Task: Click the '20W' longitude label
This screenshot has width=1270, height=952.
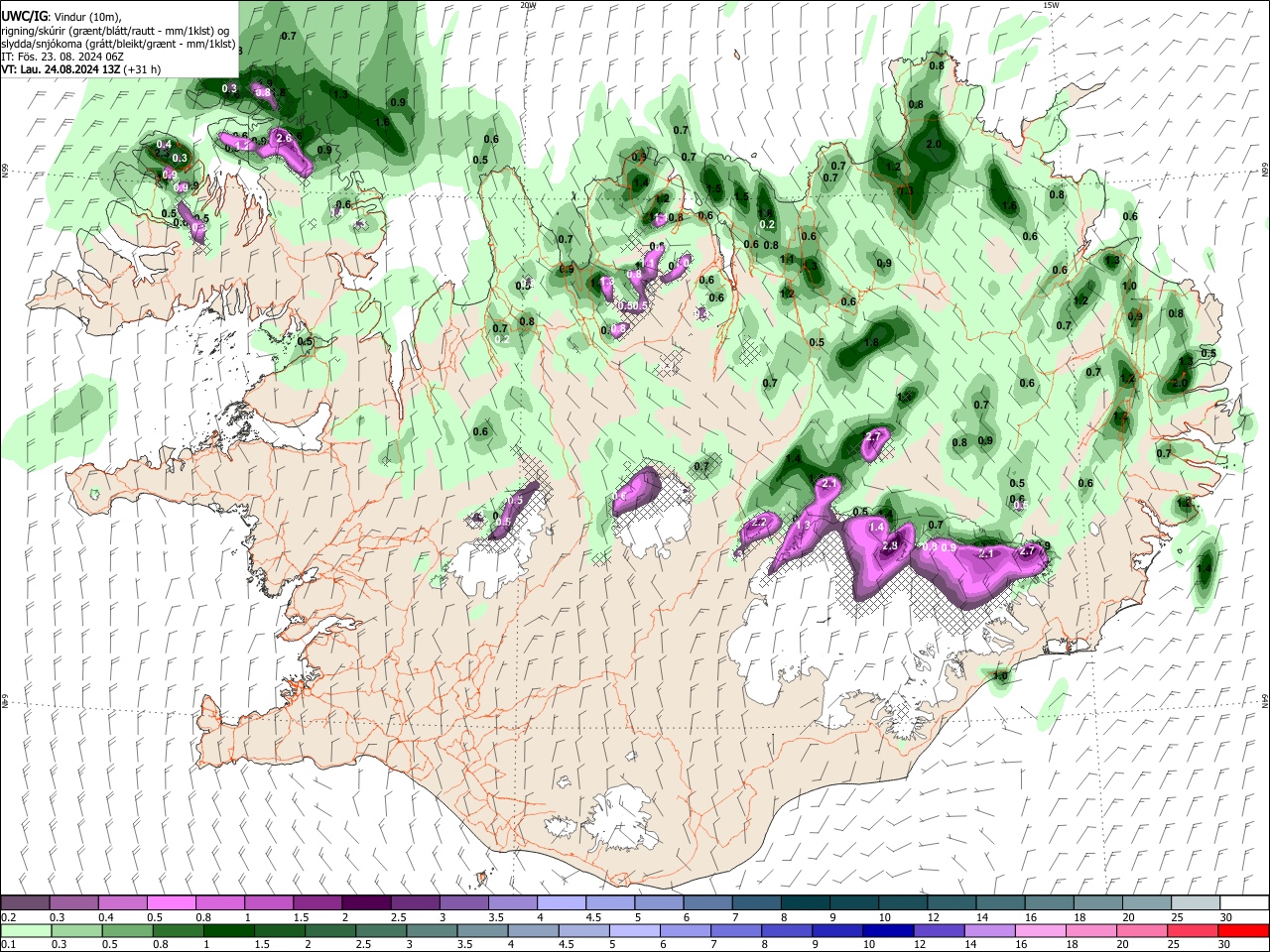Action: (528, 5)
